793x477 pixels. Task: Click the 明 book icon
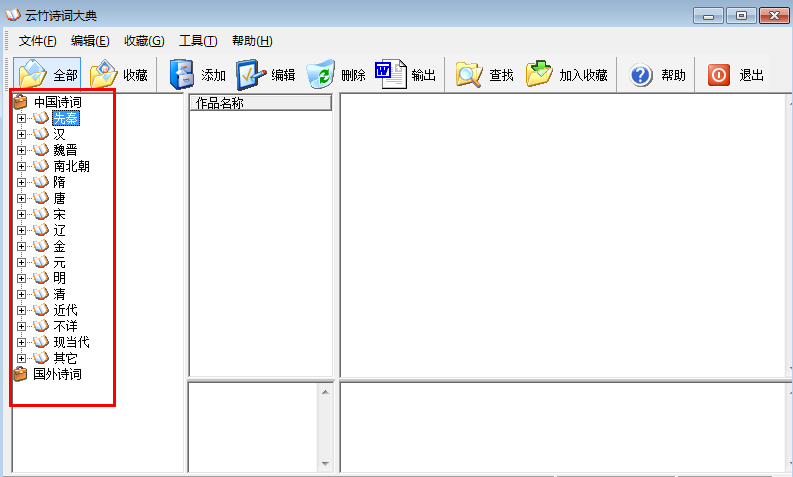pyautogui.click(x=41, y=278)
